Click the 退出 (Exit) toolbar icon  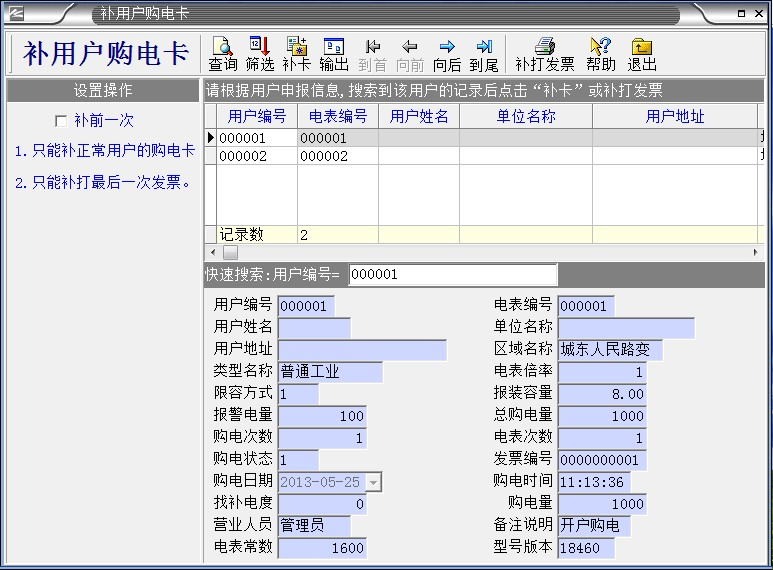click(642, 54)
